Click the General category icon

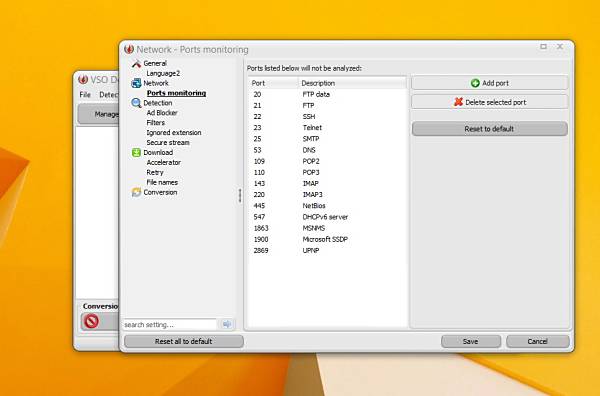[x=136, y=64]
